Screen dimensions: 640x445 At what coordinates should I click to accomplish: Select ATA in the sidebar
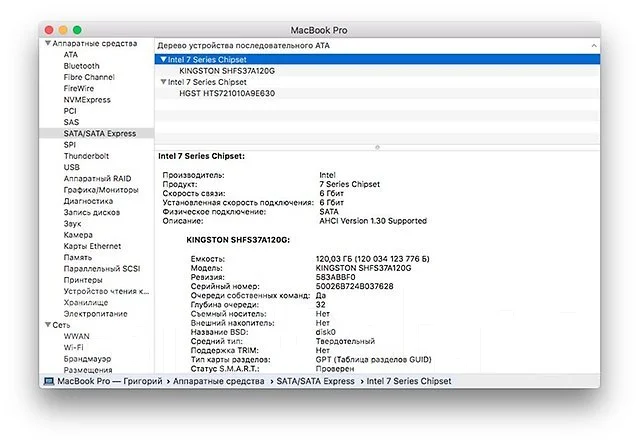click(x=71, y=55)
